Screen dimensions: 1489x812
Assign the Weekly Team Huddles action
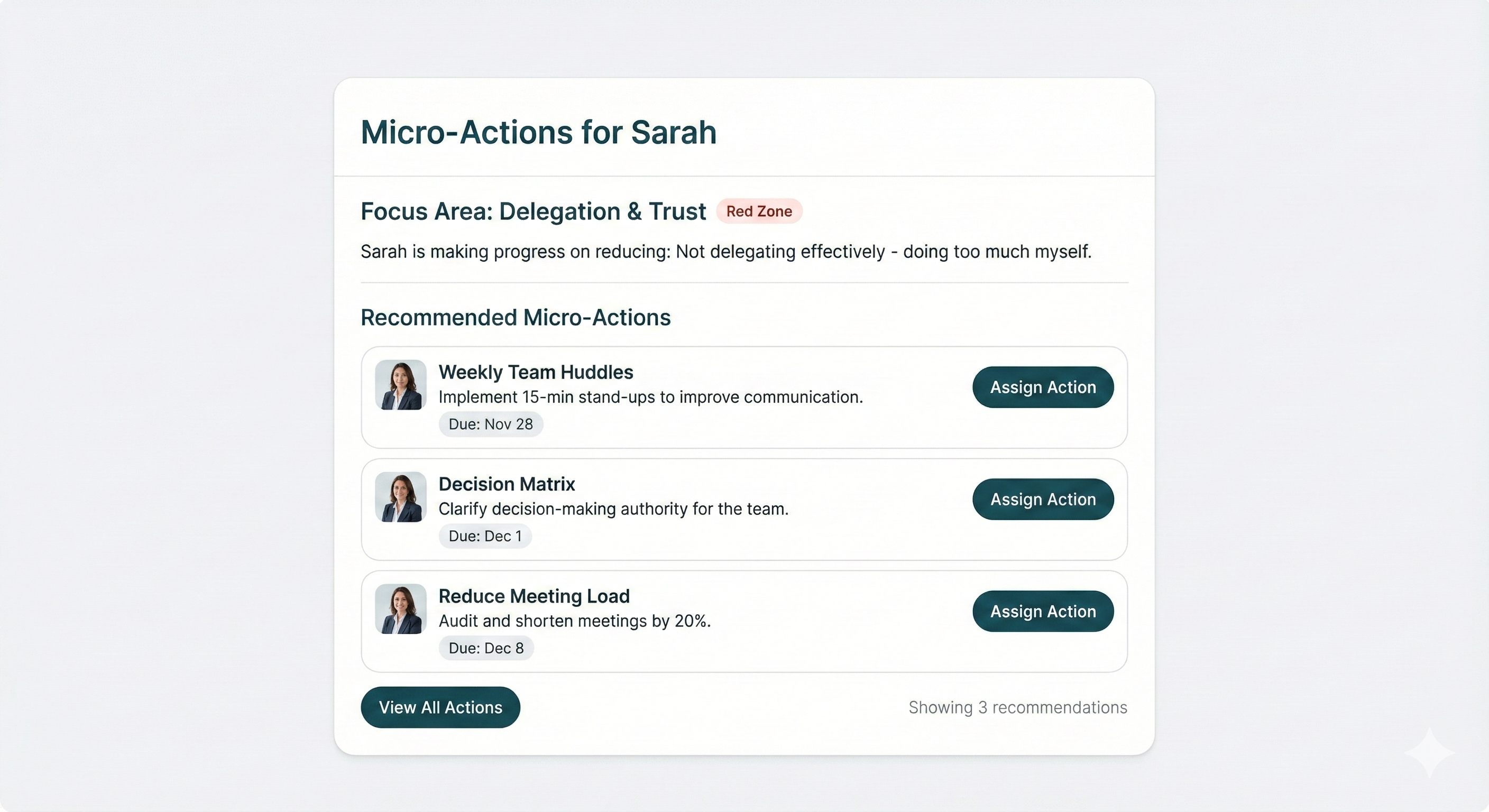pos(1043,387)
